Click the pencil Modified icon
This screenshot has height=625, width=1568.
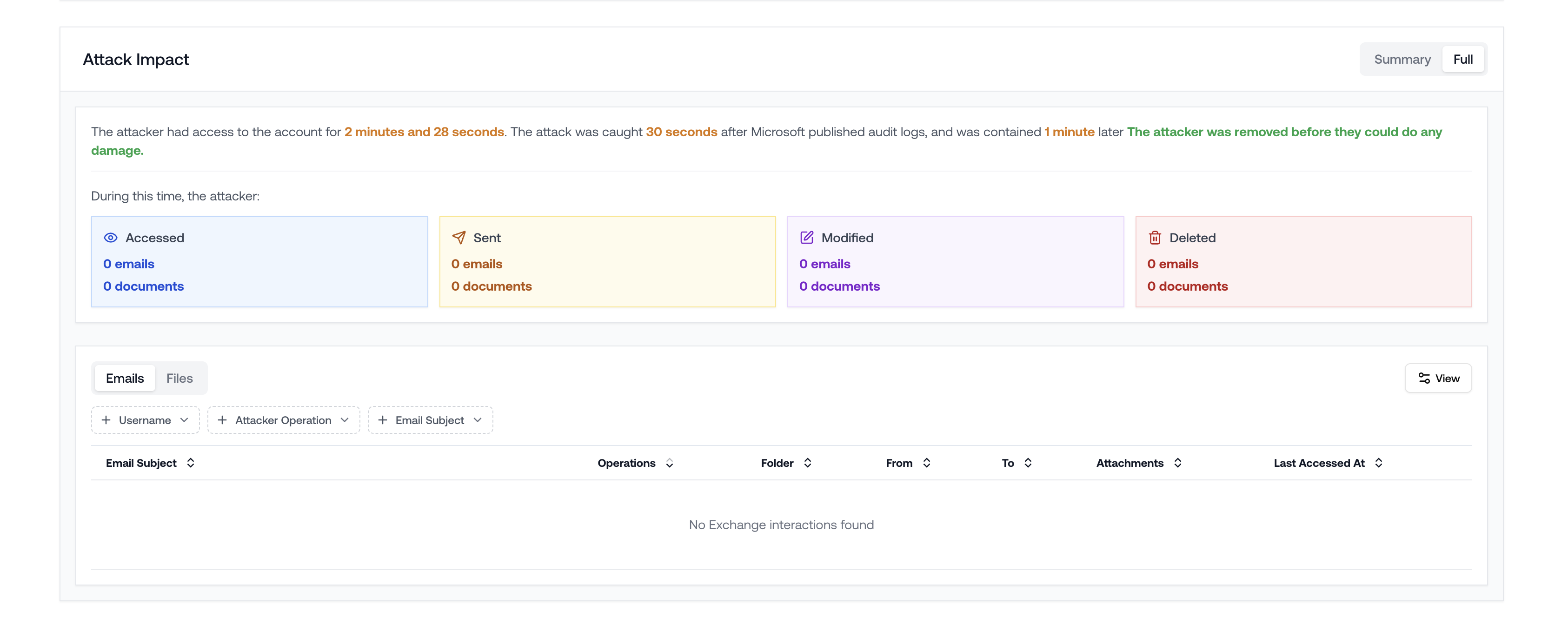click(806, 238)
